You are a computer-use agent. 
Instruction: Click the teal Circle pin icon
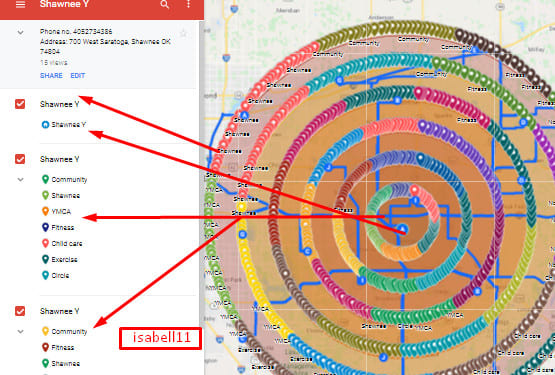click(x=45, y=275)
